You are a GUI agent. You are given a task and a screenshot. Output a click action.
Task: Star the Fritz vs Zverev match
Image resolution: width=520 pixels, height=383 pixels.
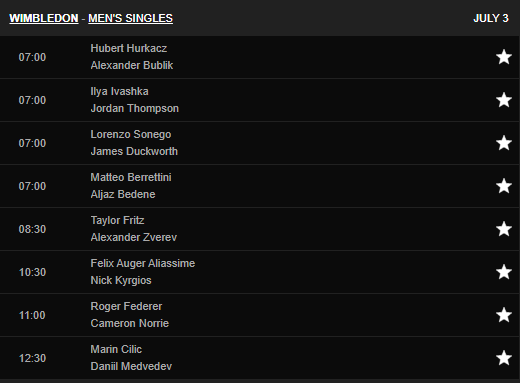[504, 229]
